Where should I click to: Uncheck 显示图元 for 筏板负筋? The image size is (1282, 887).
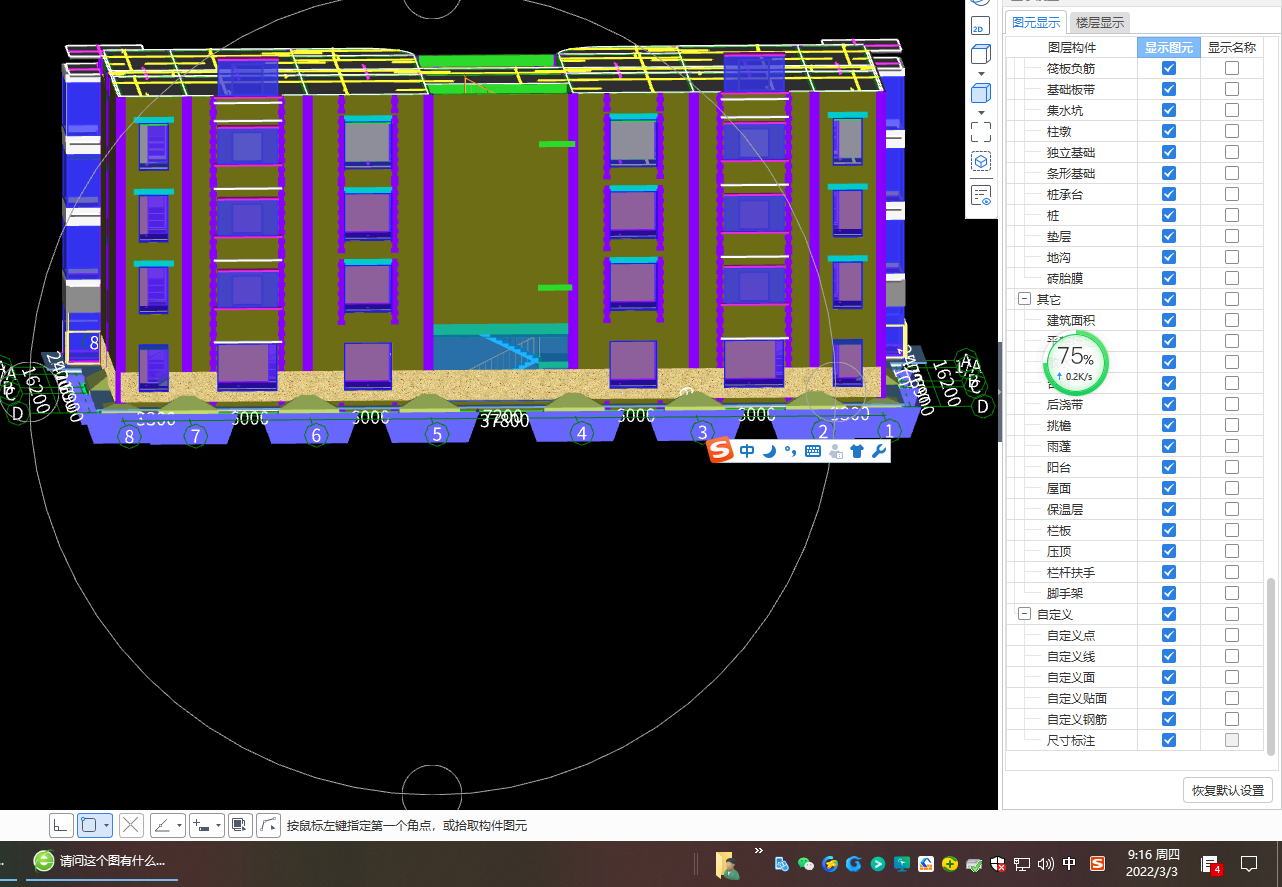(1169, 68)
